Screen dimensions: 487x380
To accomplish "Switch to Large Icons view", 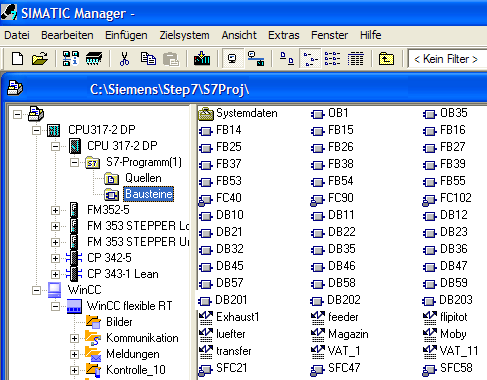I will coord(286,59).
